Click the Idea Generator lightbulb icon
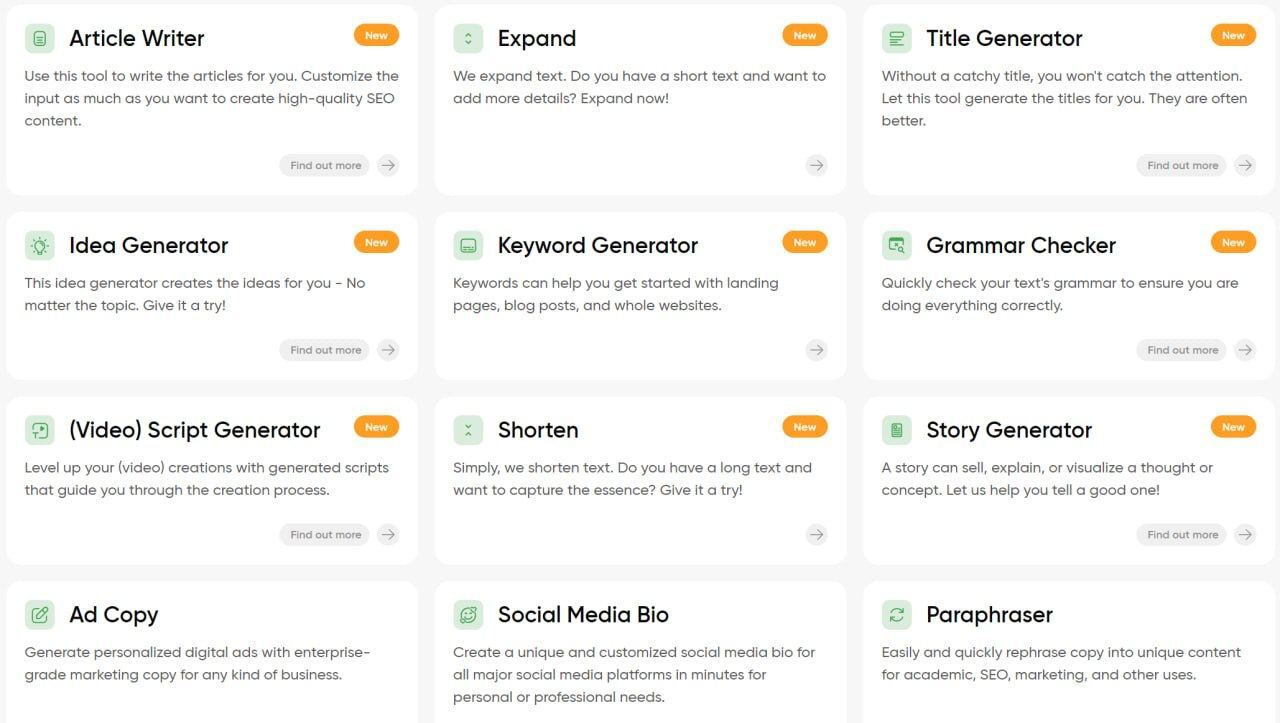The height and width of the screenshot is (723, 1280). pos(40,245)
